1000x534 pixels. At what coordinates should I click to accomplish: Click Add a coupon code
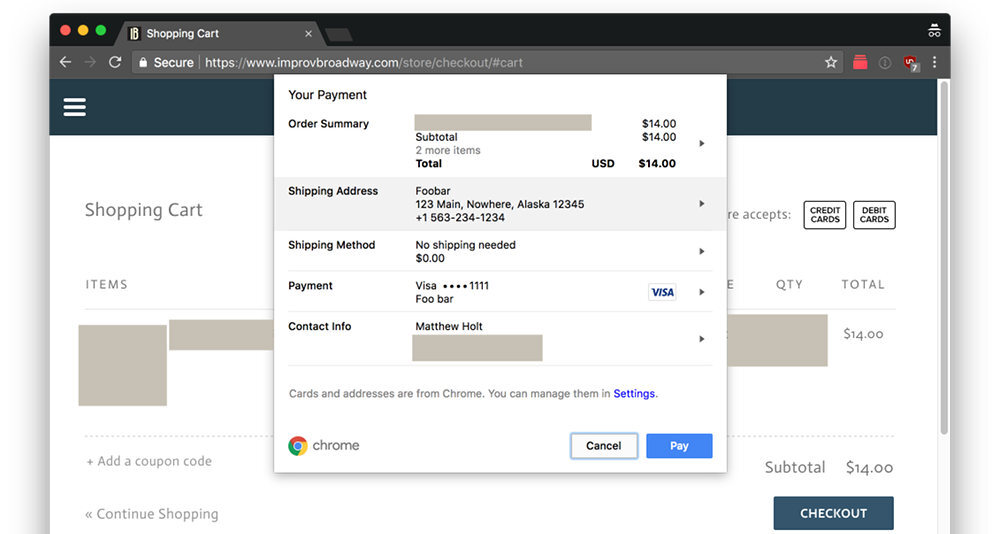coord(149,461)
